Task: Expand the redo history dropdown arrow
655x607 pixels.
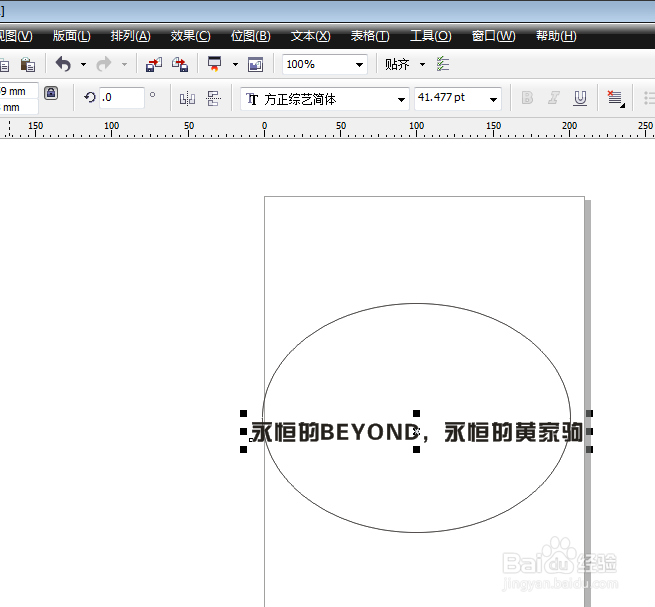Action: 124,64
